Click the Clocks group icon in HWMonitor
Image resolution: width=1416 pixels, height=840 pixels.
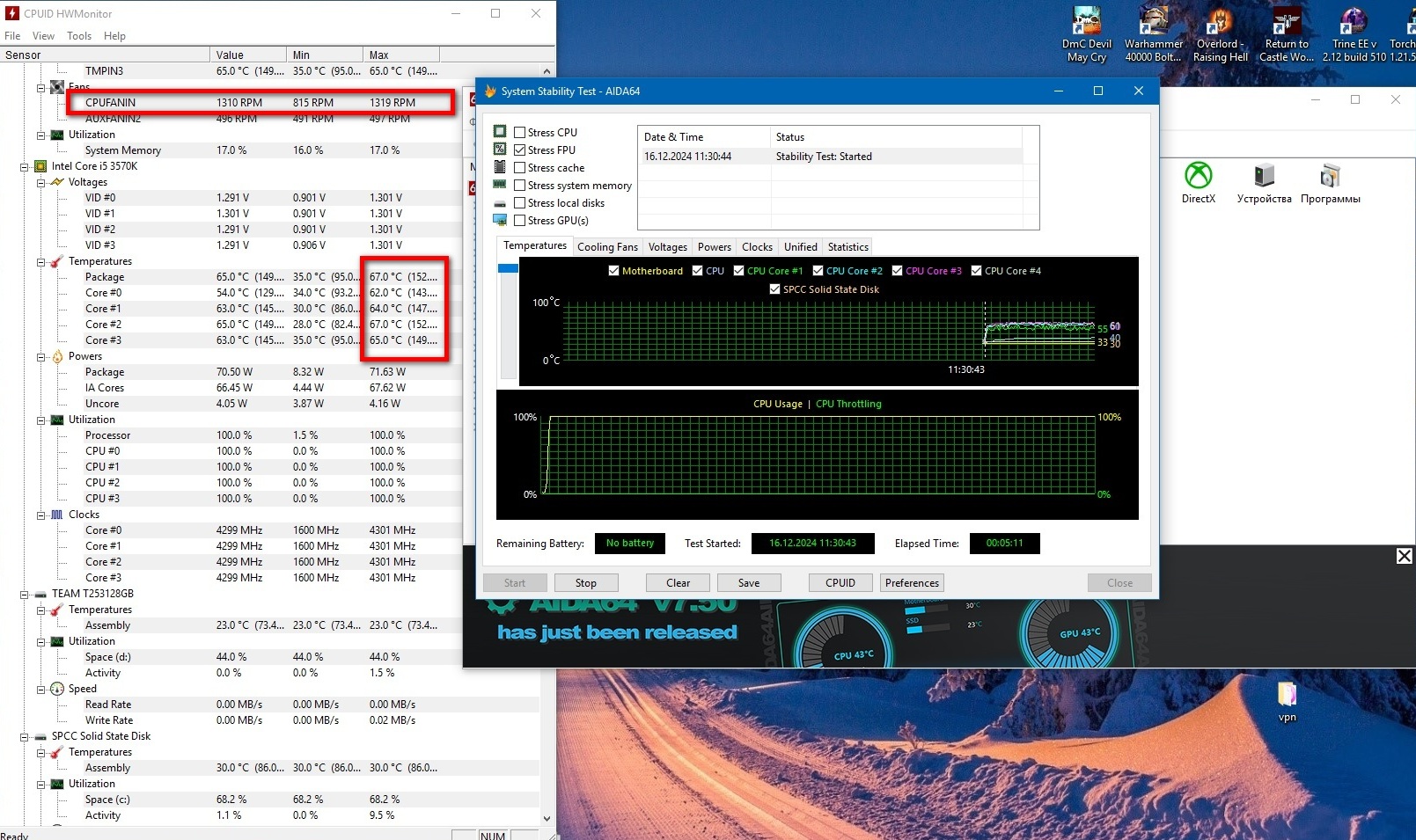(57, 515)
